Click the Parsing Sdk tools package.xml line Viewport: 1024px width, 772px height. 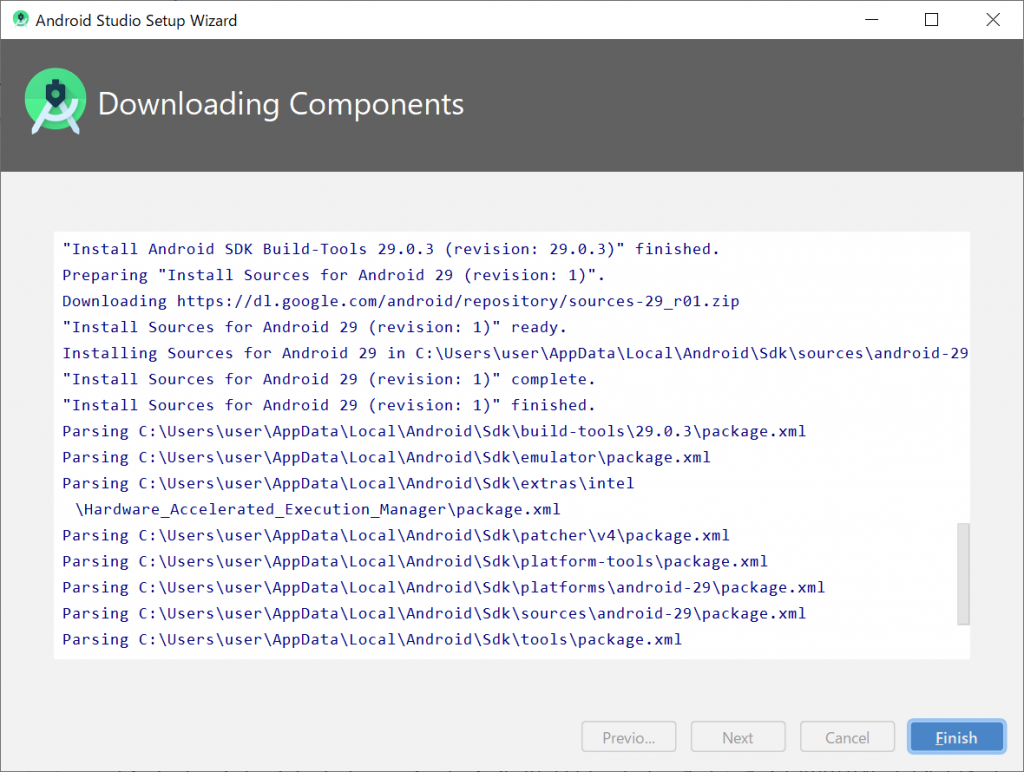pyautogui.click(x=372, y=639)
